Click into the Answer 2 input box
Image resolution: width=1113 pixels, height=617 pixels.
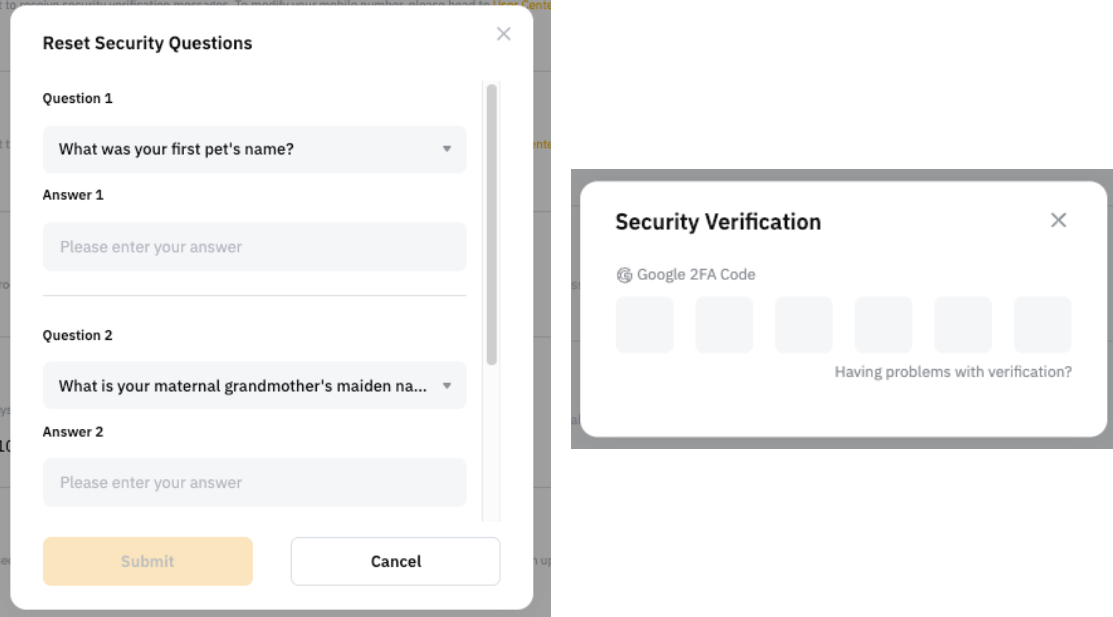click(254, 483)
